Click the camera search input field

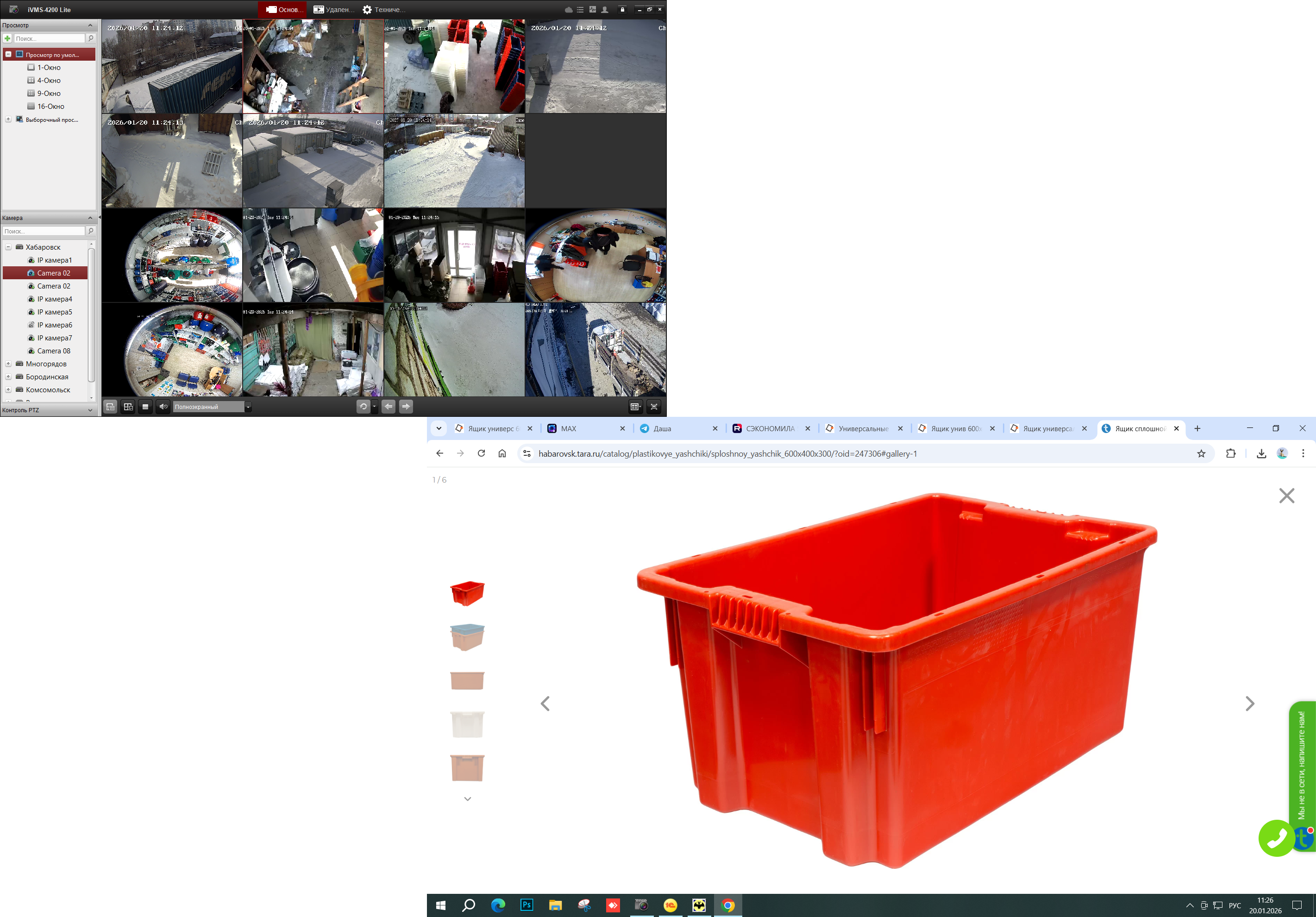(44, 231)
